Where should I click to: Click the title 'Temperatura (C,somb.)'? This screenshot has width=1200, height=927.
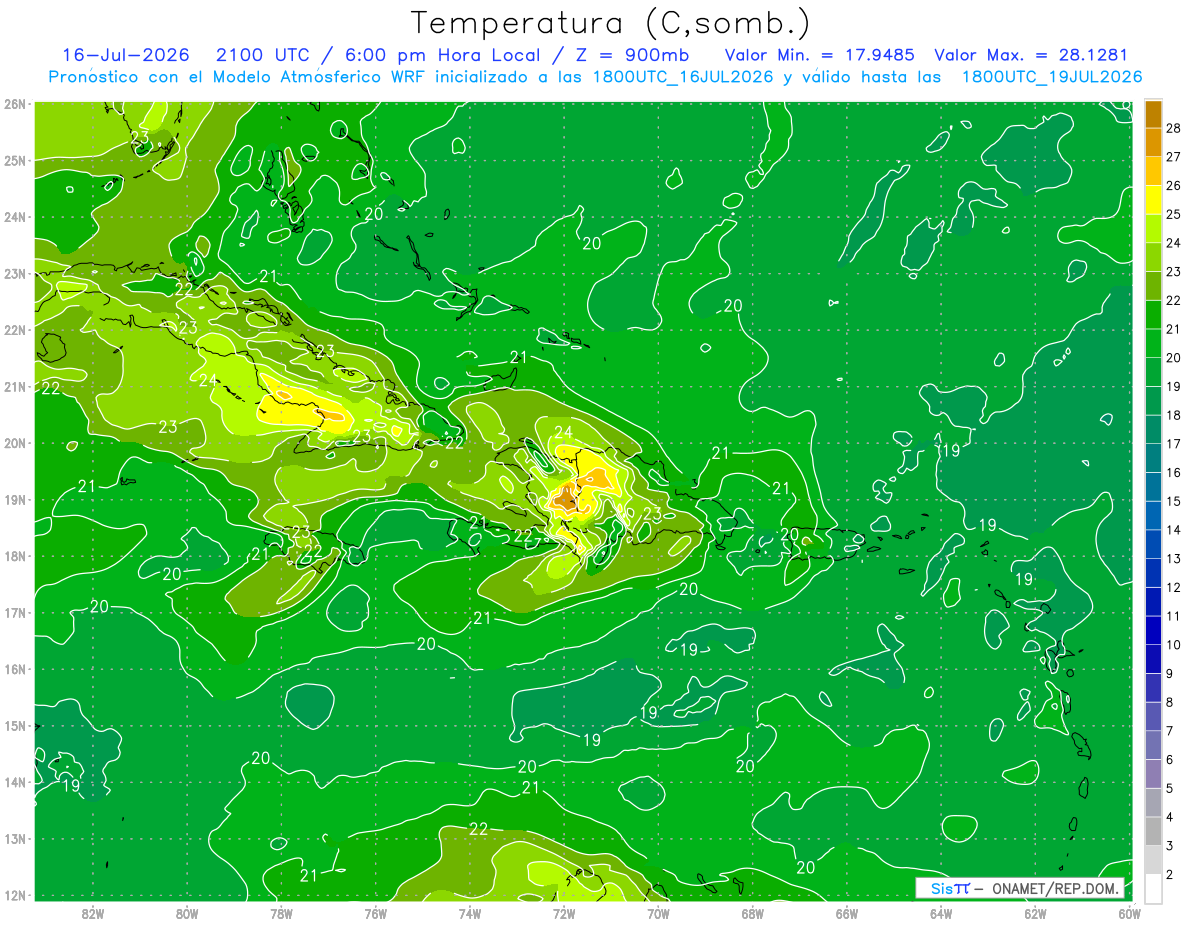click(x=610, y=23)
